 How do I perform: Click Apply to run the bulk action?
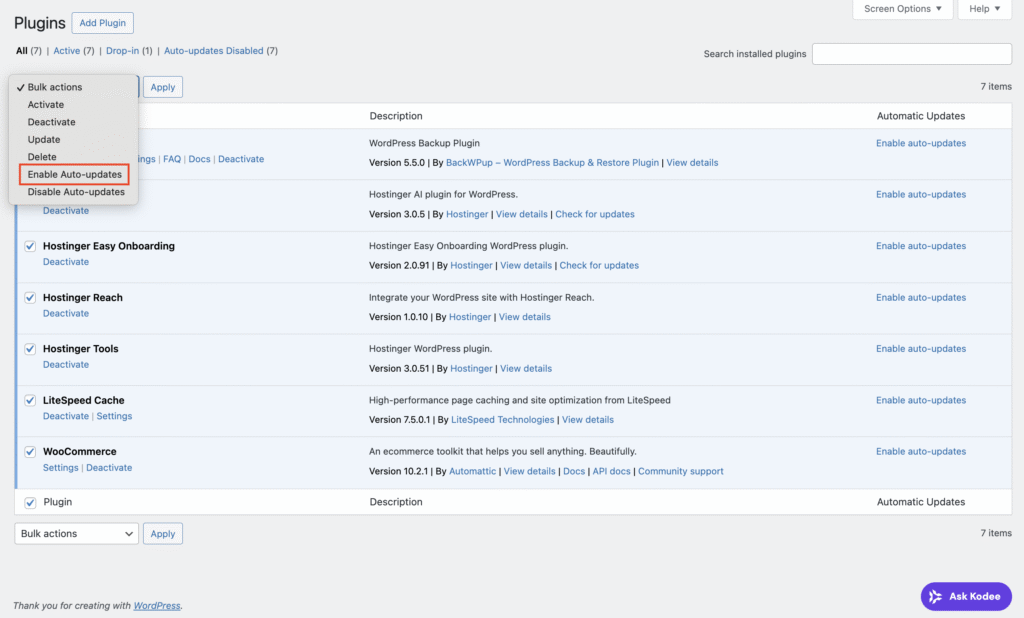(162, 87)
